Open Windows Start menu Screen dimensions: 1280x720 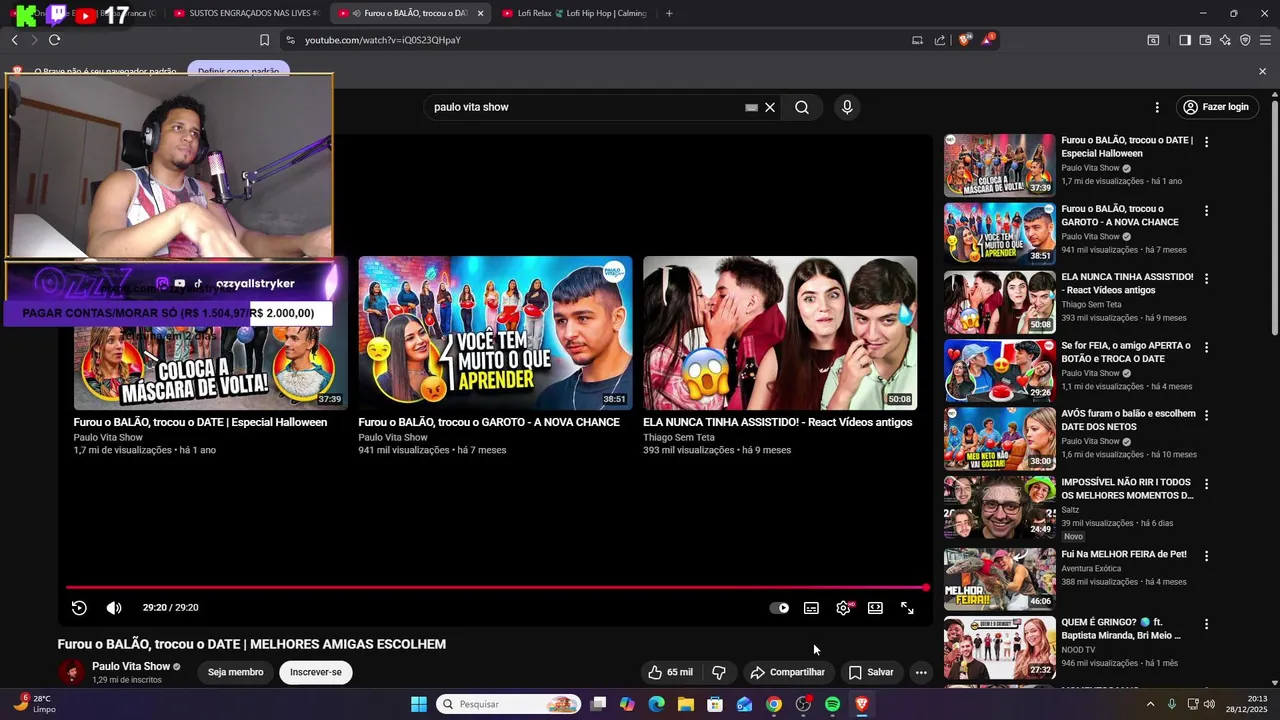click(x=419, y=704)
